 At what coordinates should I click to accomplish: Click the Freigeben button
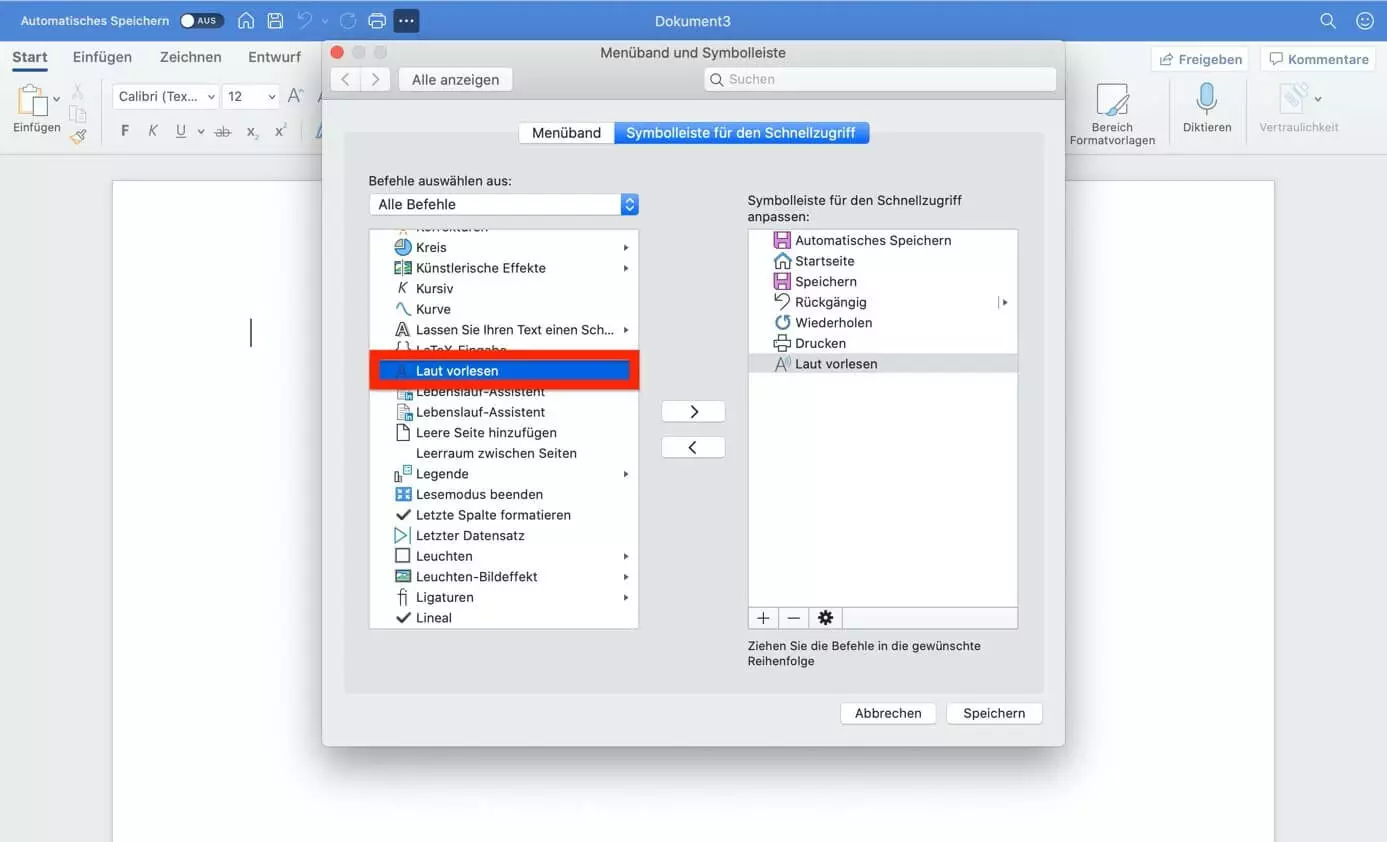point(1201,59)
